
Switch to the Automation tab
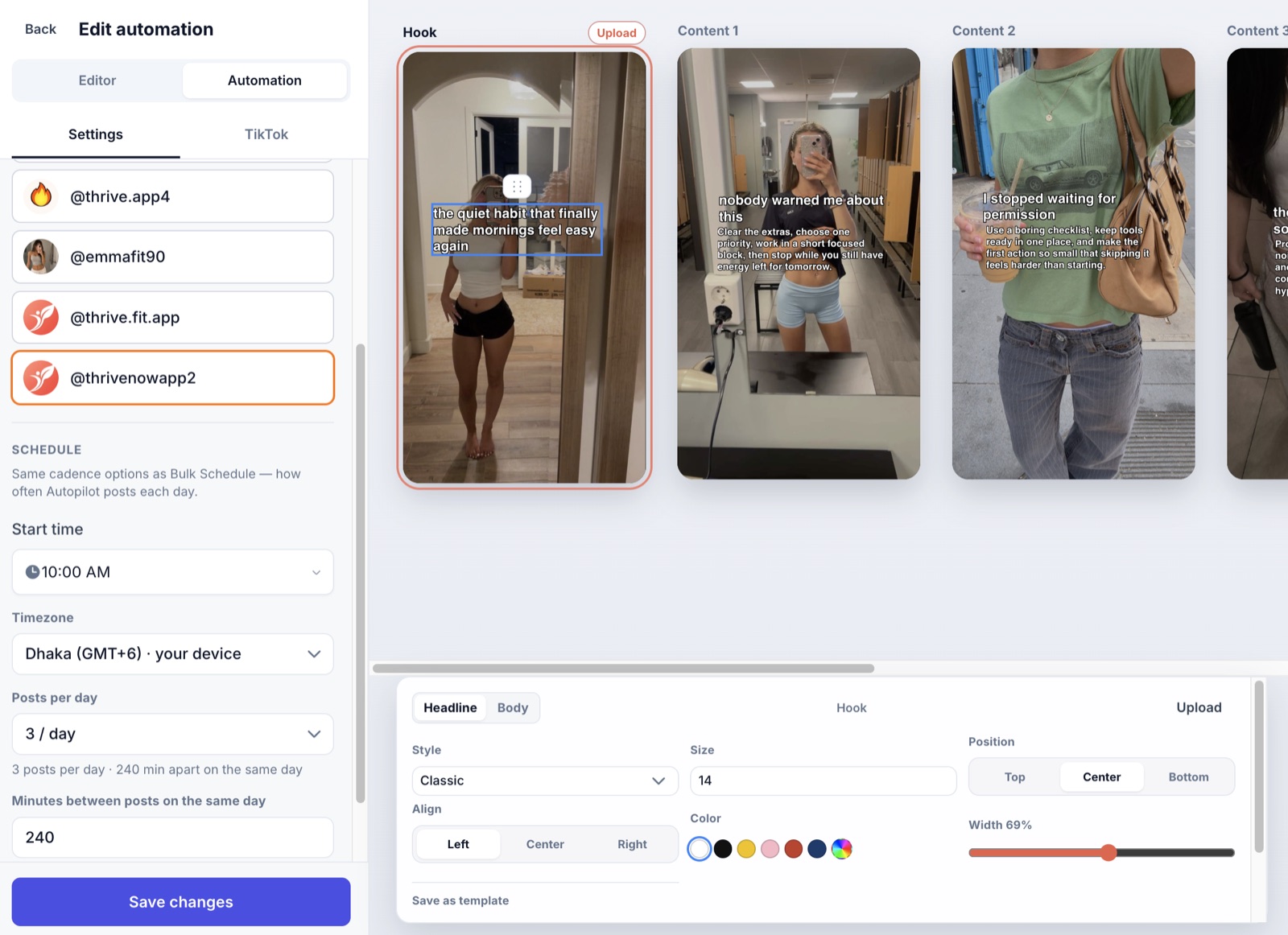point(264,80)
